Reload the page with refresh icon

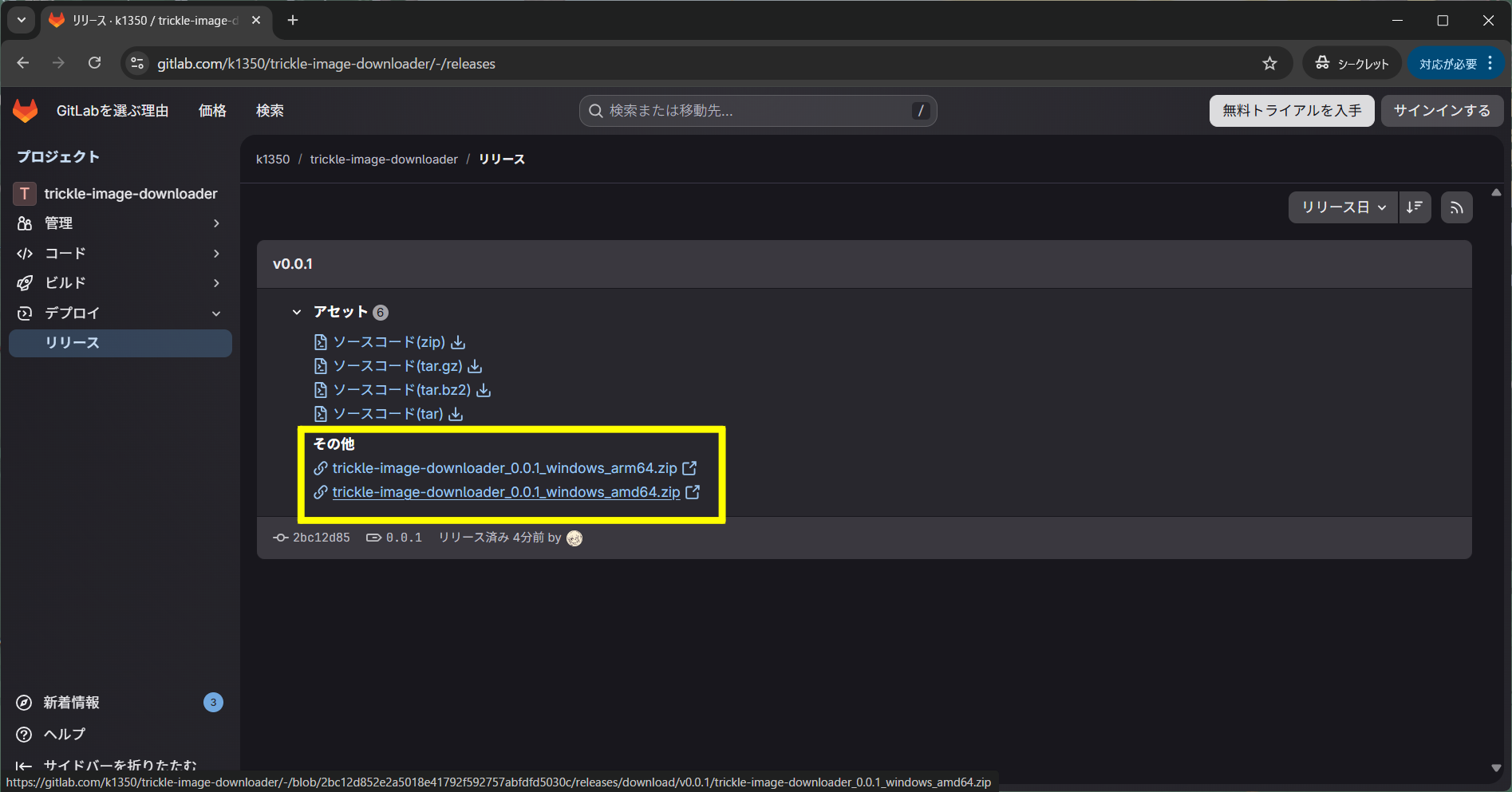pyautogui.click(x=94, y=63)
